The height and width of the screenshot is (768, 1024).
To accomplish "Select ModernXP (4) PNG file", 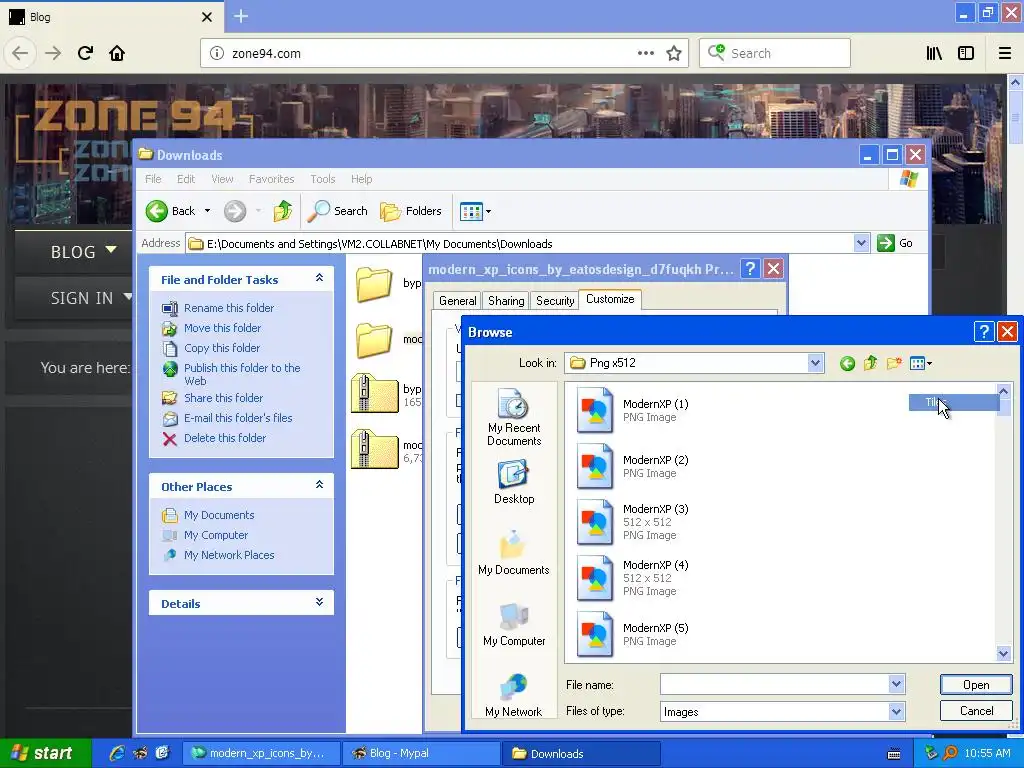I will point(632,578).
